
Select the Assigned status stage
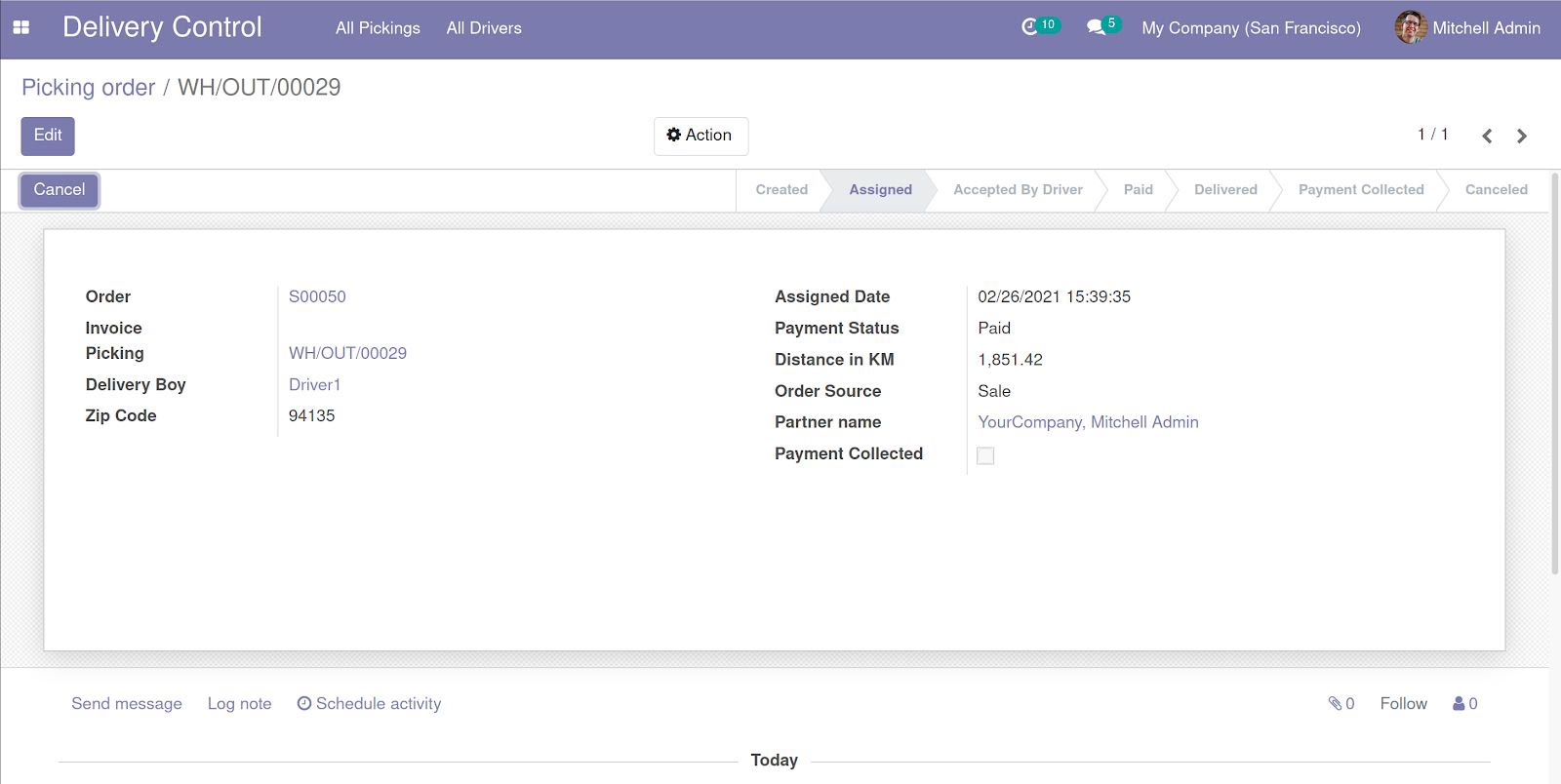click(880, 190)
